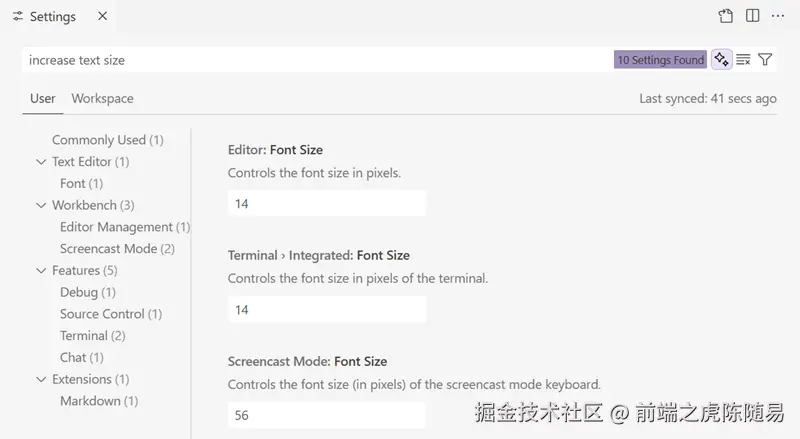The width and height of the screenshot is (800, 439).
Task: Select the User settings tab
Action: click(43, 98)
